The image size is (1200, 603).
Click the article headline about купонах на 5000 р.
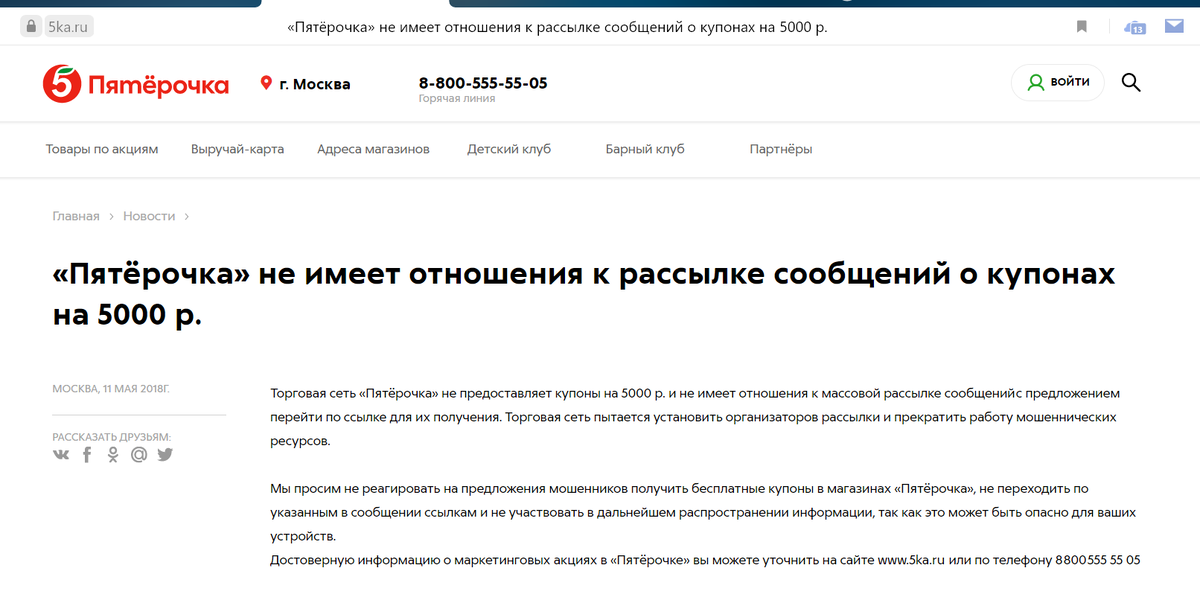click(x=584, y=294)
